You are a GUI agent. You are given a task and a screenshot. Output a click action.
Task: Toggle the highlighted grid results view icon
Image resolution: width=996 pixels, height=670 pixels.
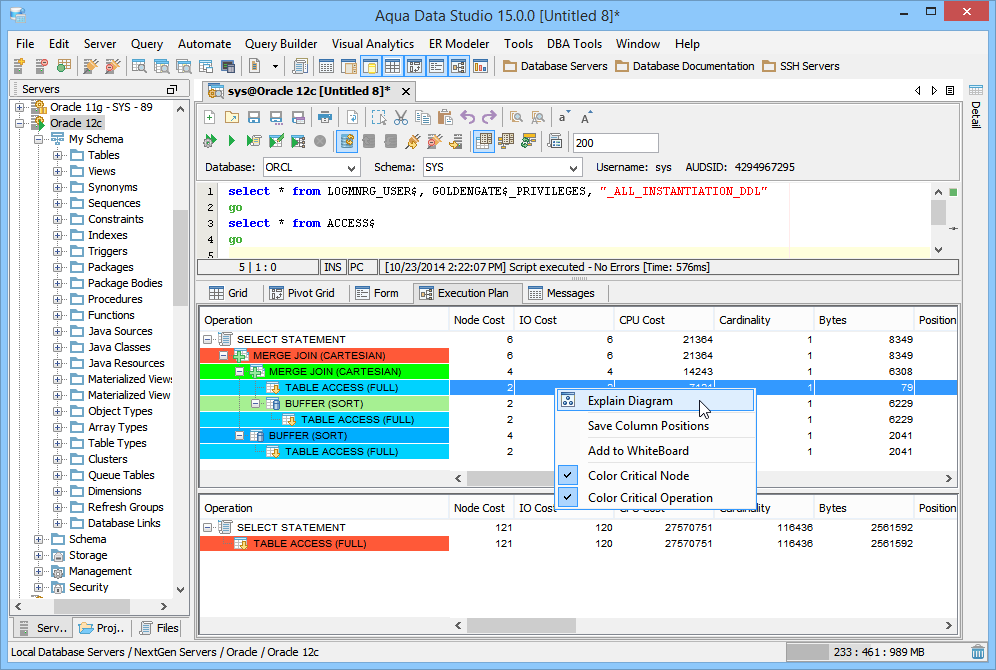pyautogui.click(x=484, y=141)
